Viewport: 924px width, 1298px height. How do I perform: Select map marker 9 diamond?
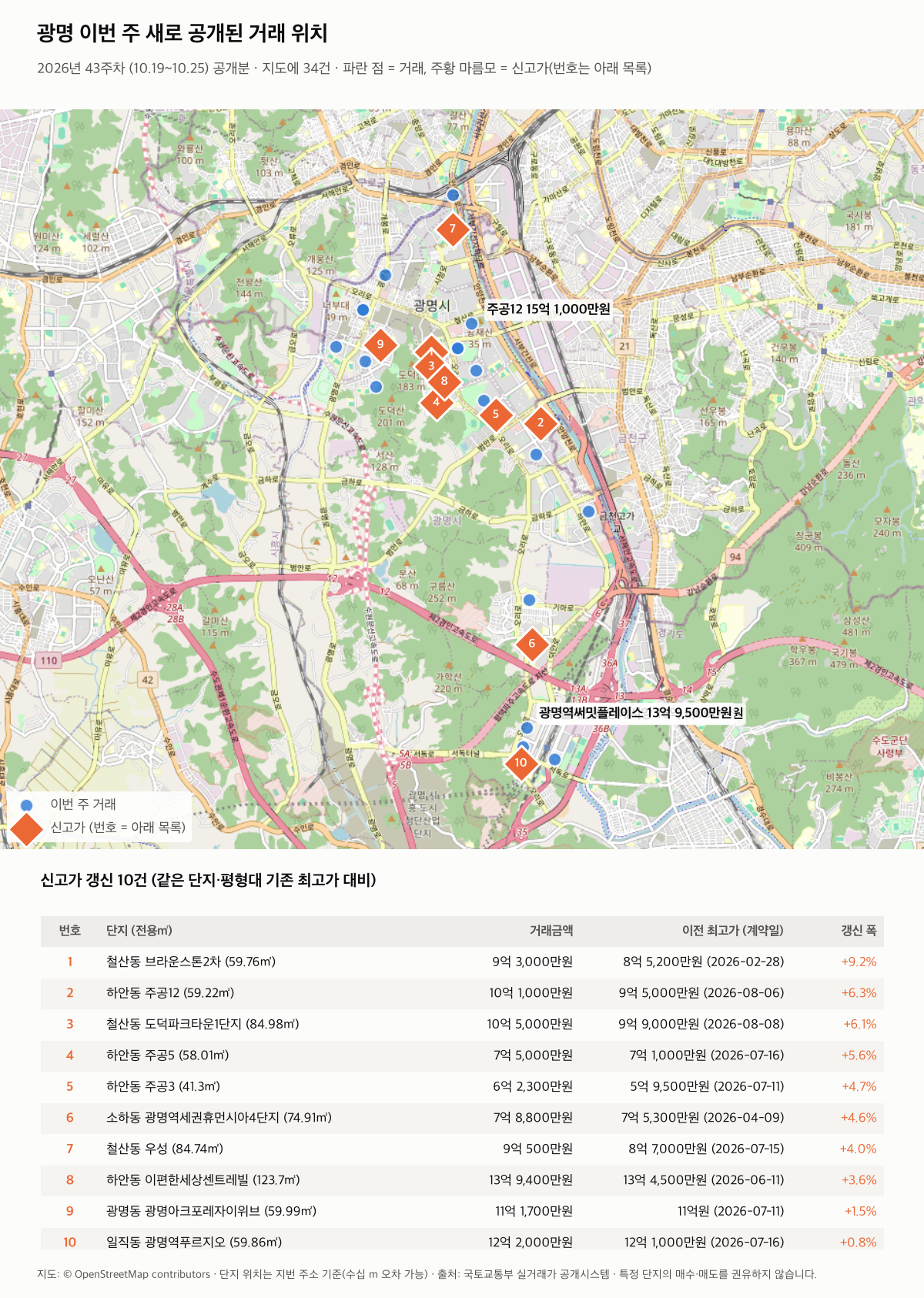(x=380, y=345)
